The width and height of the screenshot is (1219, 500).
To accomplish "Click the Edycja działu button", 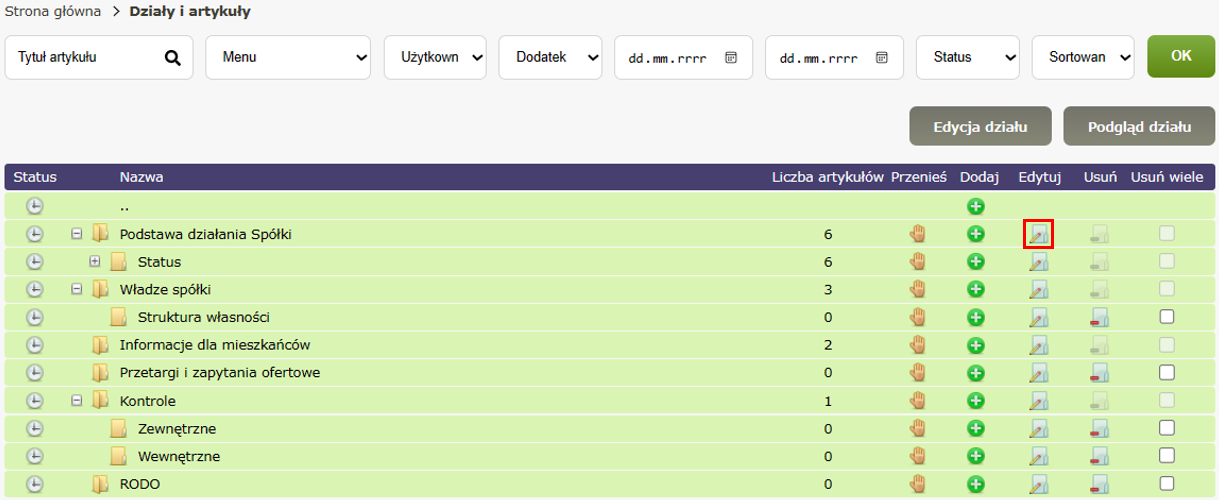I will pyautogui.click(x=979, y=127).
